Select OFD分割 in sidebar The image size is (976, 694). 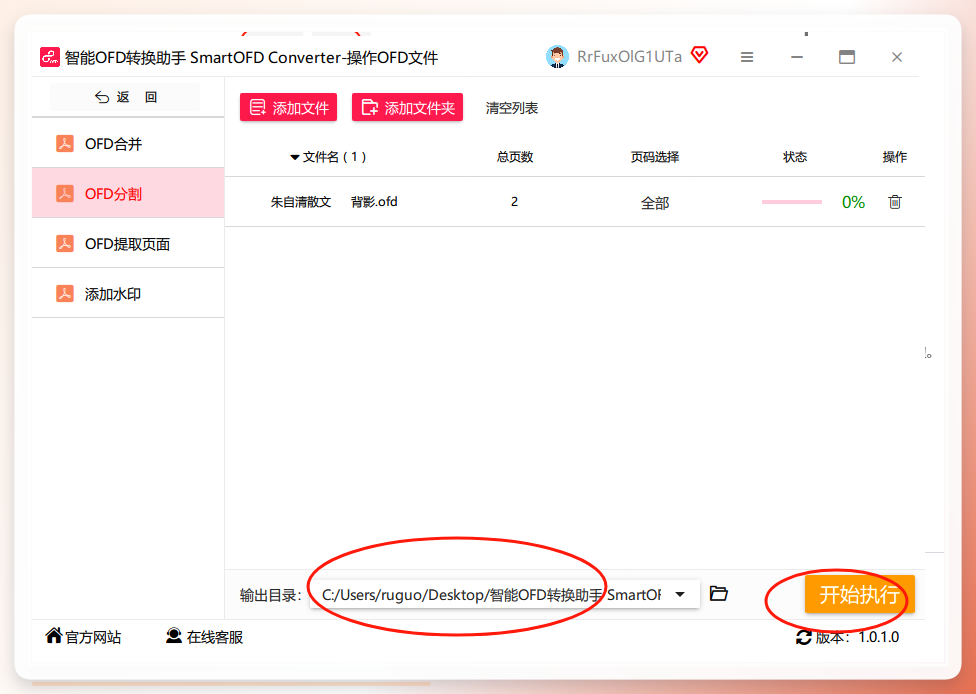click(x=128, y=193)
